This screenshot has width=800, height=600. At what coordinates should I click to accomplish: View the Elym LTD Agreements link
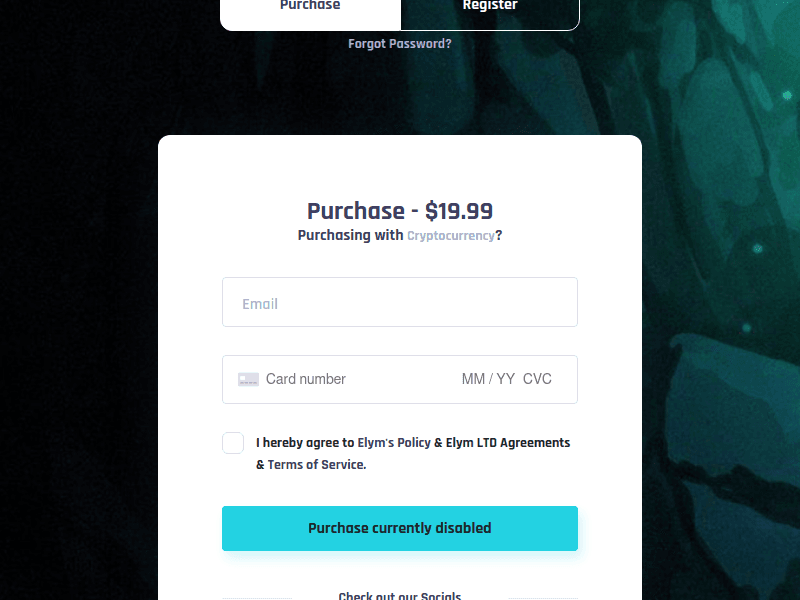point(508,443)
